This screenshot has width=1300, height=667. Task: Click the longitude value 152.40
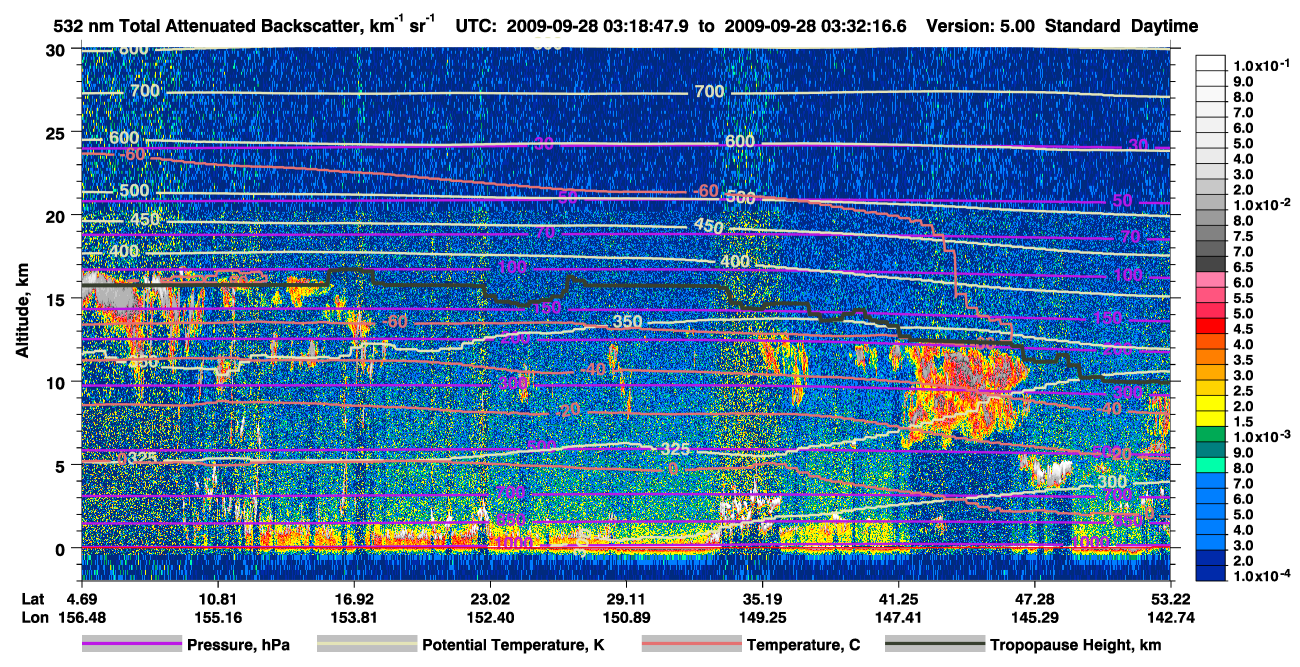tap(488, 617)
